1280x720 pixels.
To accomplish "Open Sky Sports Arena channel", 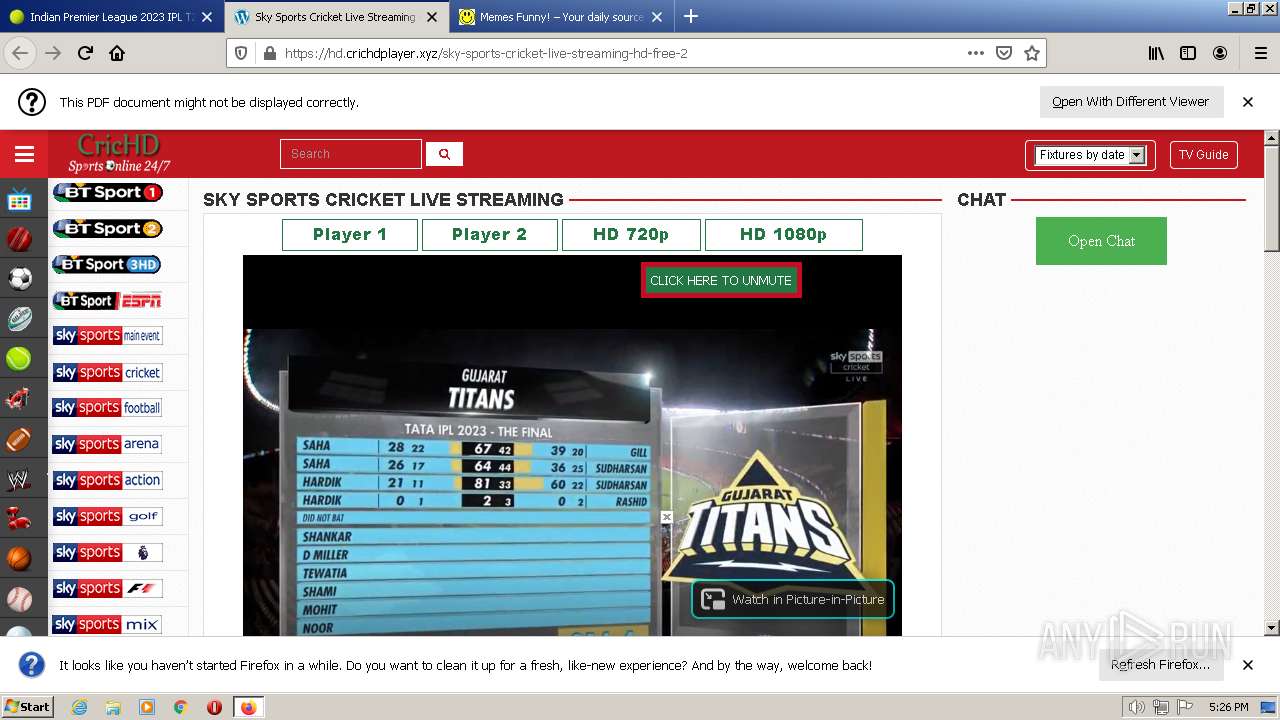I will tap(107, 444).
